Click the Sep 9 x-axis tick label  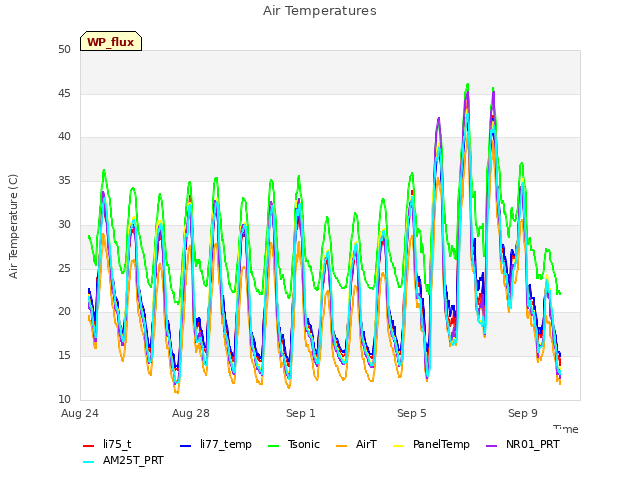pyautogui.click(x=523, y=413)
